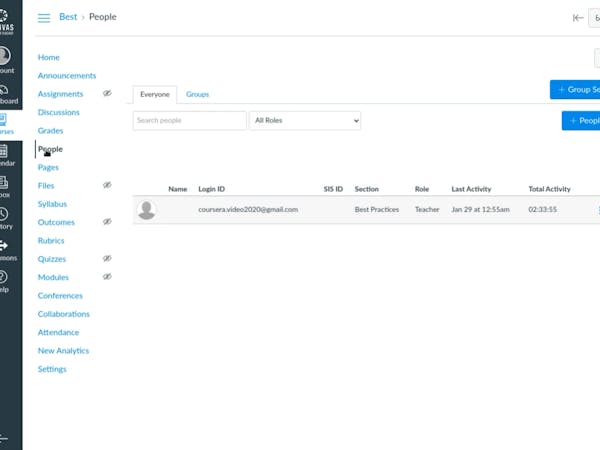Open New Analytics in course navigation
The image size is (600, 450).
[x=63, y=351]
